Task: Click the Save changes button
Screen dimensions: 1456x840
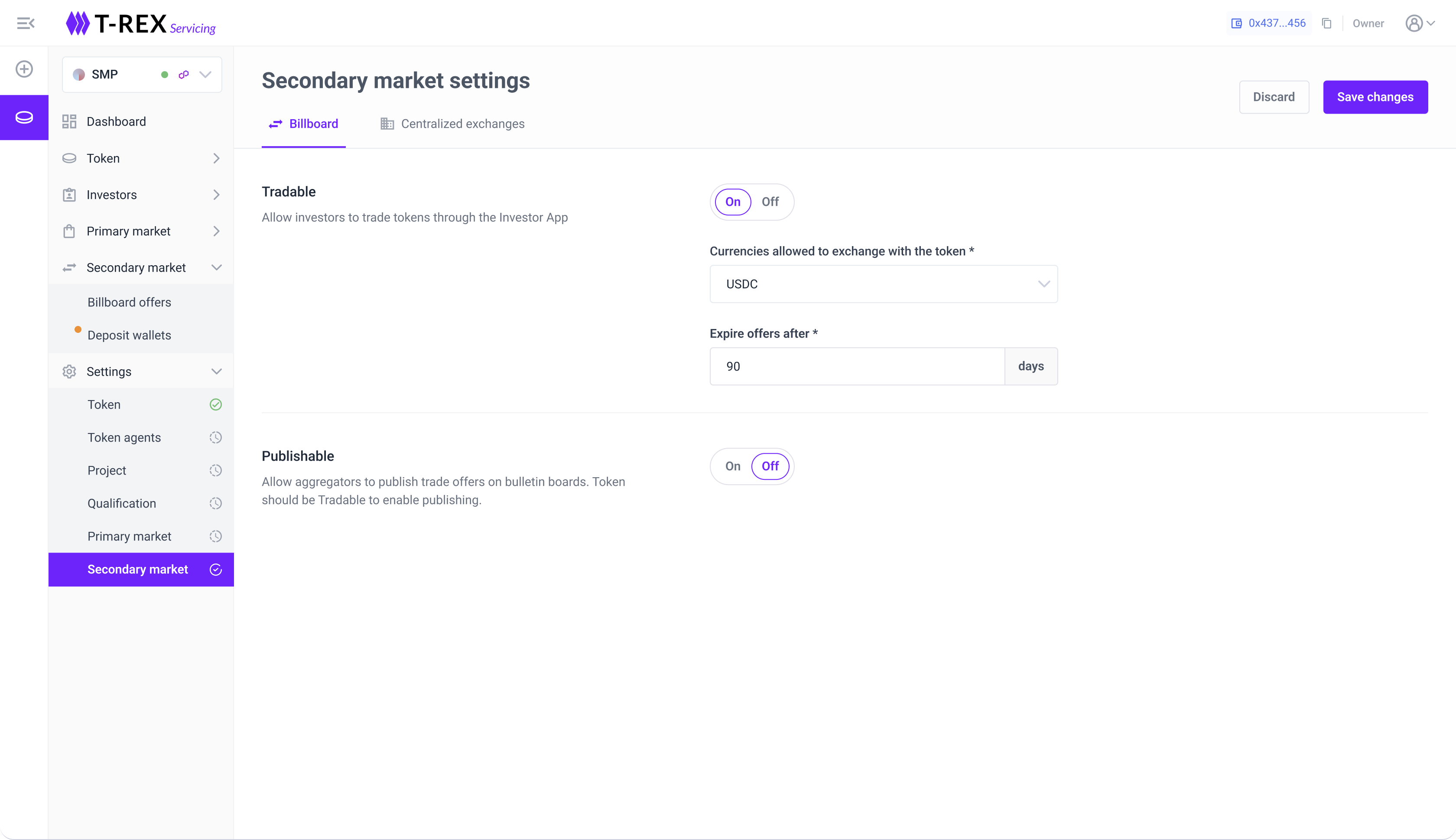Action: tap(1375, 97)
